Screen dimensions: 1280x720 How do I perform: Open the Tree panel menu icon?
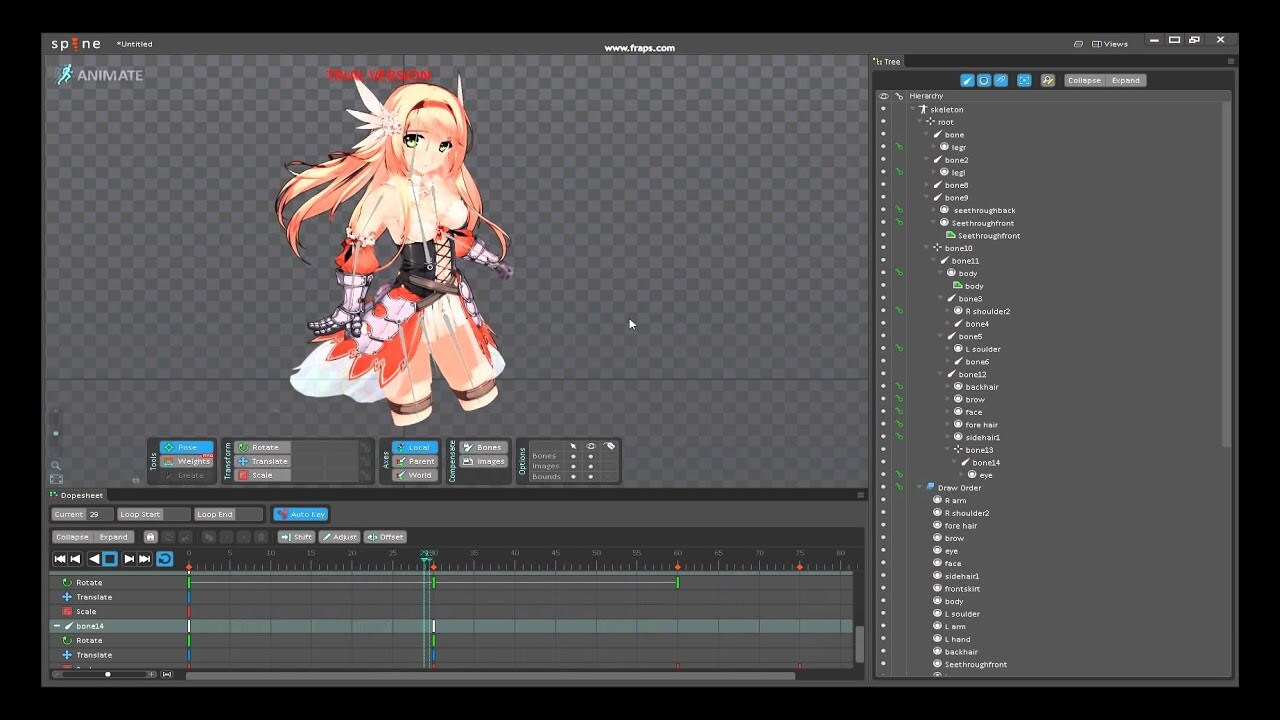point(1231,61)
